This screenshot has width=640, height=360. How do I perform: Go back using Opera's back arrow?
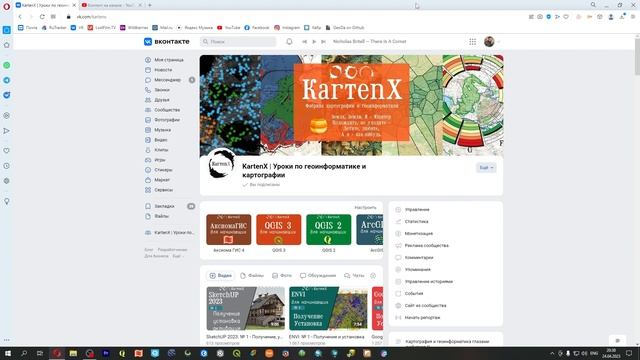coord(20,17)
